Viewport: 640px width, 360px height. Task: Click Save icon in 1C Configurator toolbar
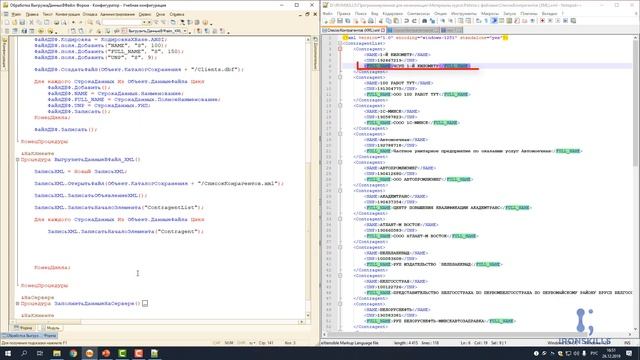pos(22,22)
